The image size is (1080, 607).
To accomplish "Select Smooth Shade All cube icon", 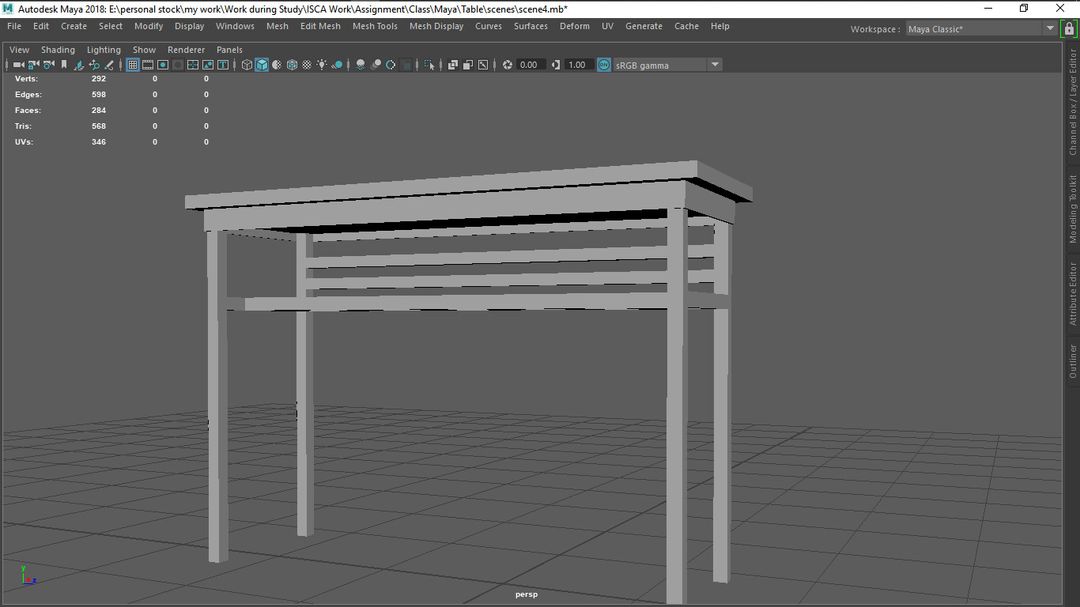I will tap(262, 65).
